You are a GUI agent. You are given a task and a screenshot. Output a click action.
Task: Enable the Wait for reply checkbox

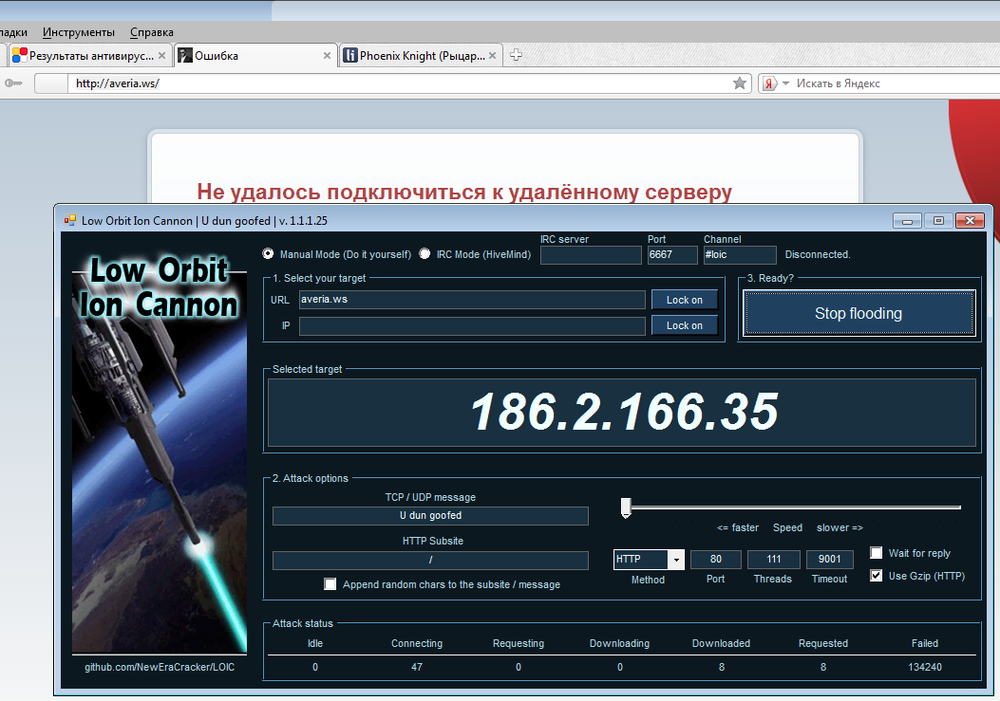pos(876,552)
